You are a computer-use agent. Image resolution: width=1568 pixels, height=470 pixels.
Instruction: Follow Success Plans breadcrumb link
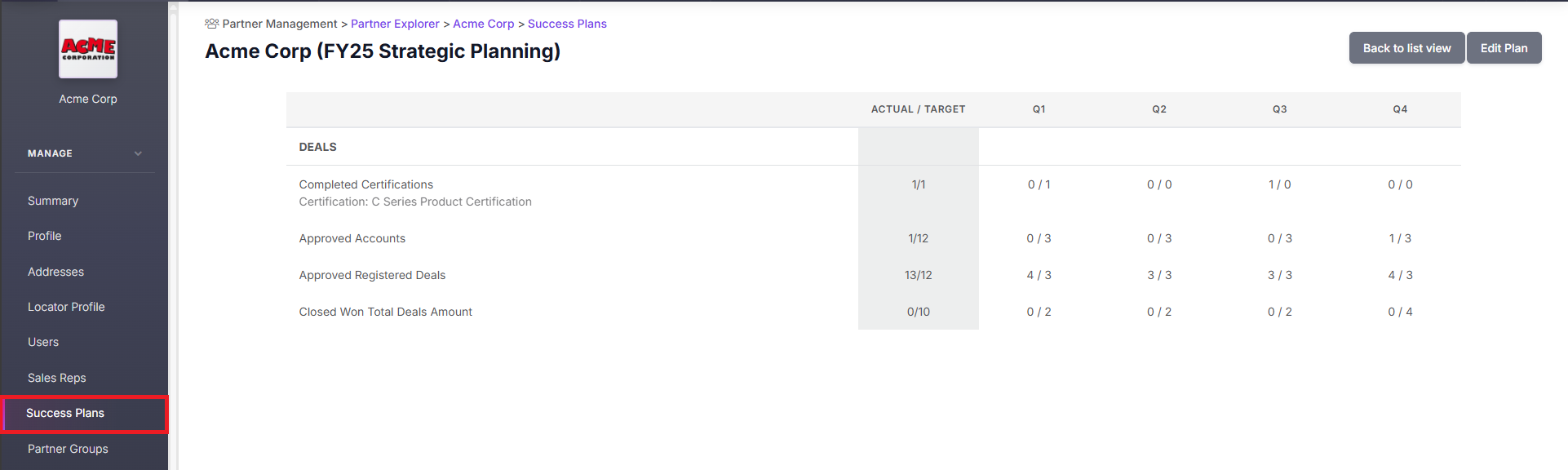[x=567, y=24]
